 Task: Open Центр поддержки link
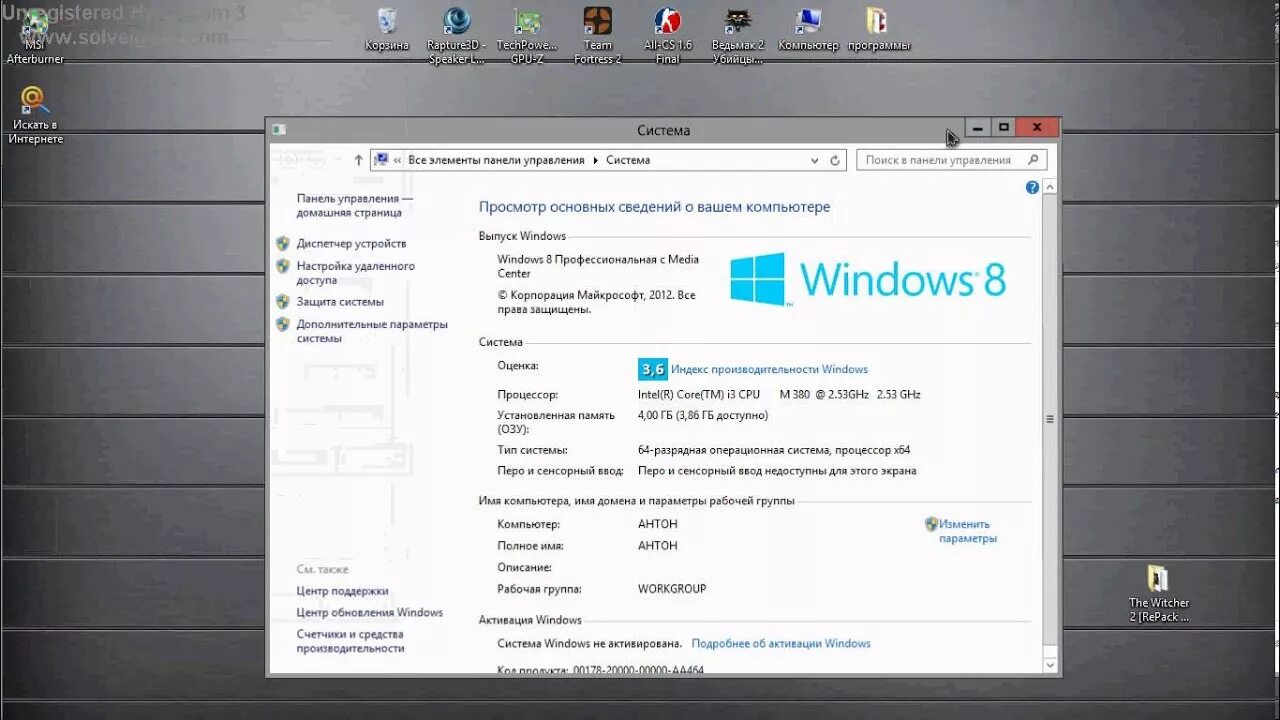(x=342, y=591)
